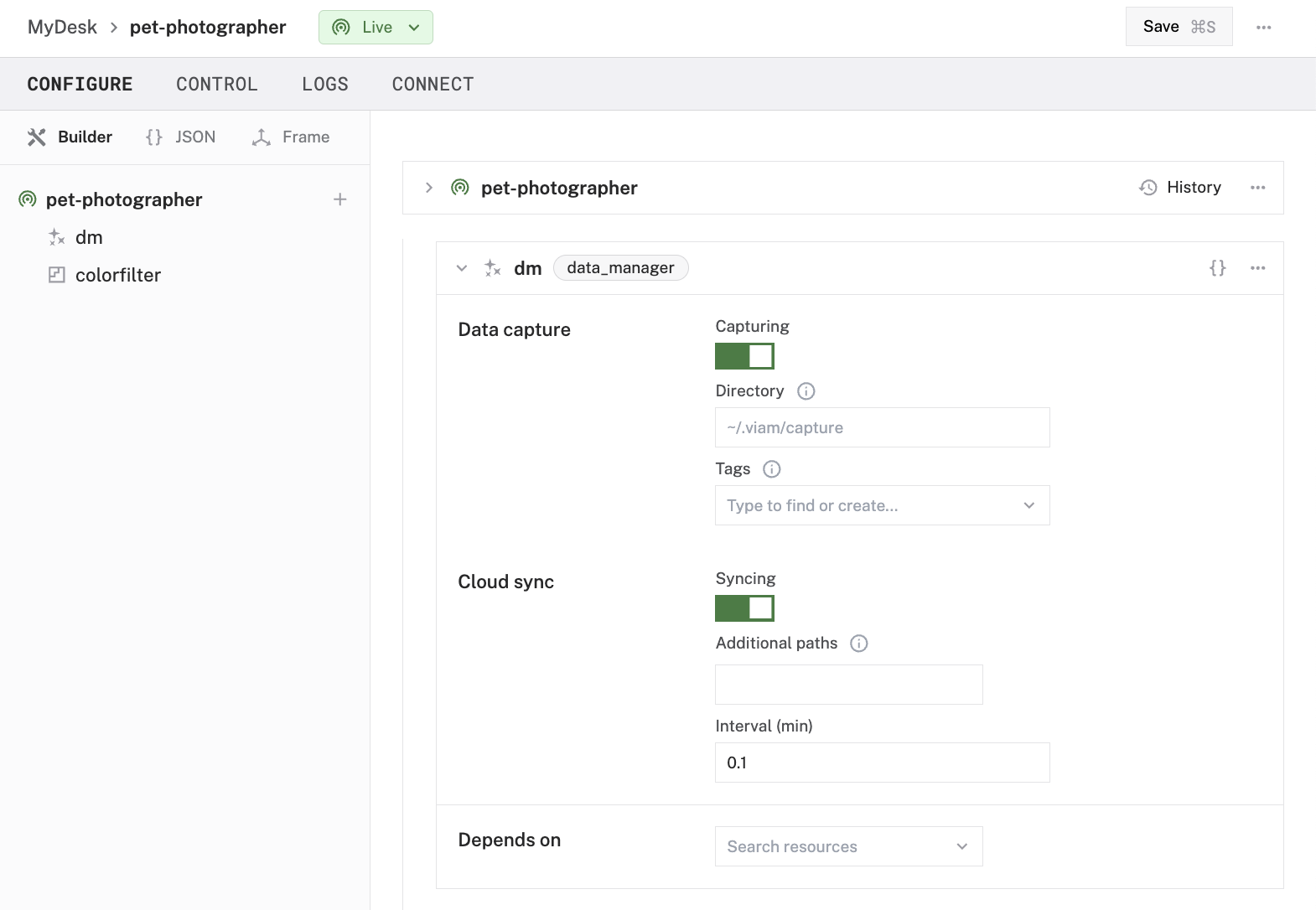The width and height of the screenshot is (1316, 910).
Task: Click the plus icon beside pet-photographer in sidebar
Action: click(339, 199)
